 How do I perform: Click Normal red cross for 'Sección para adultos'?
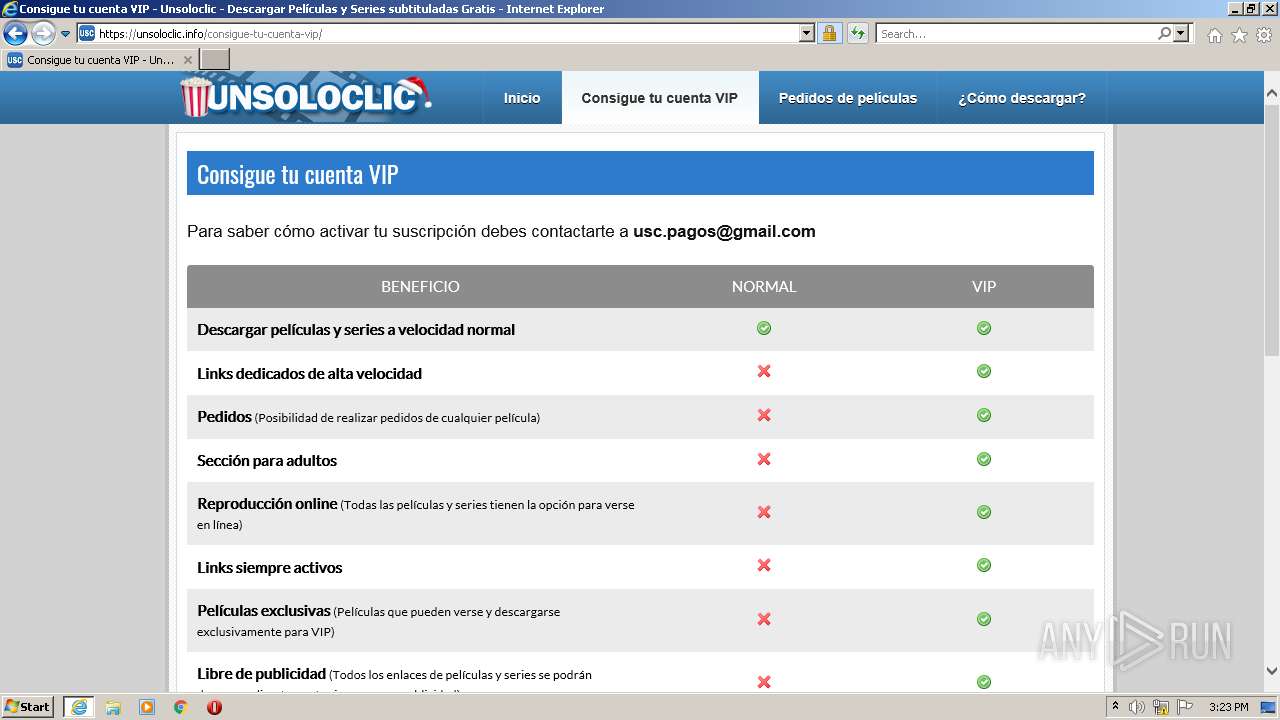pos(764,459)
